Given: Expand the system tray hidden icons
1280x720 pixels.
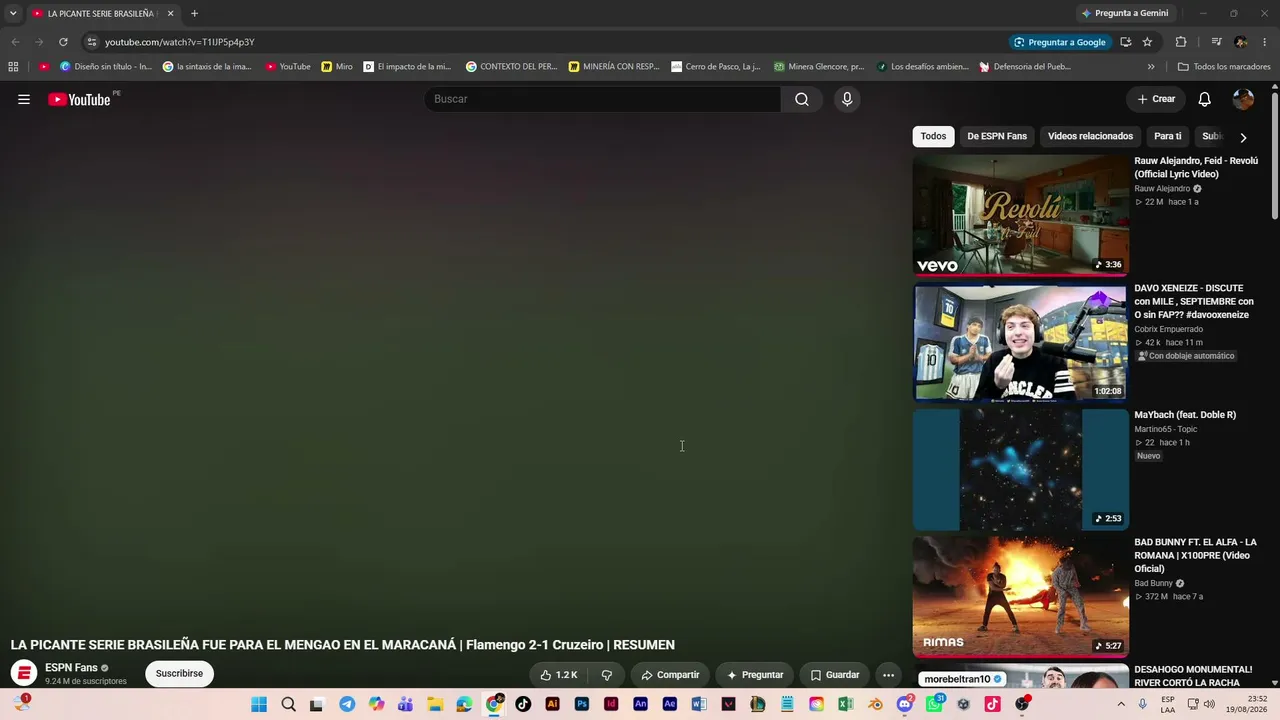Looking at the screenshot, I should [1120, 704].
